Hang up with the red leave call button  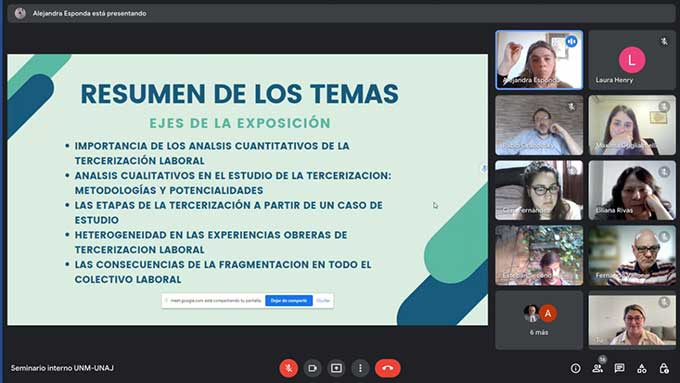388,368
